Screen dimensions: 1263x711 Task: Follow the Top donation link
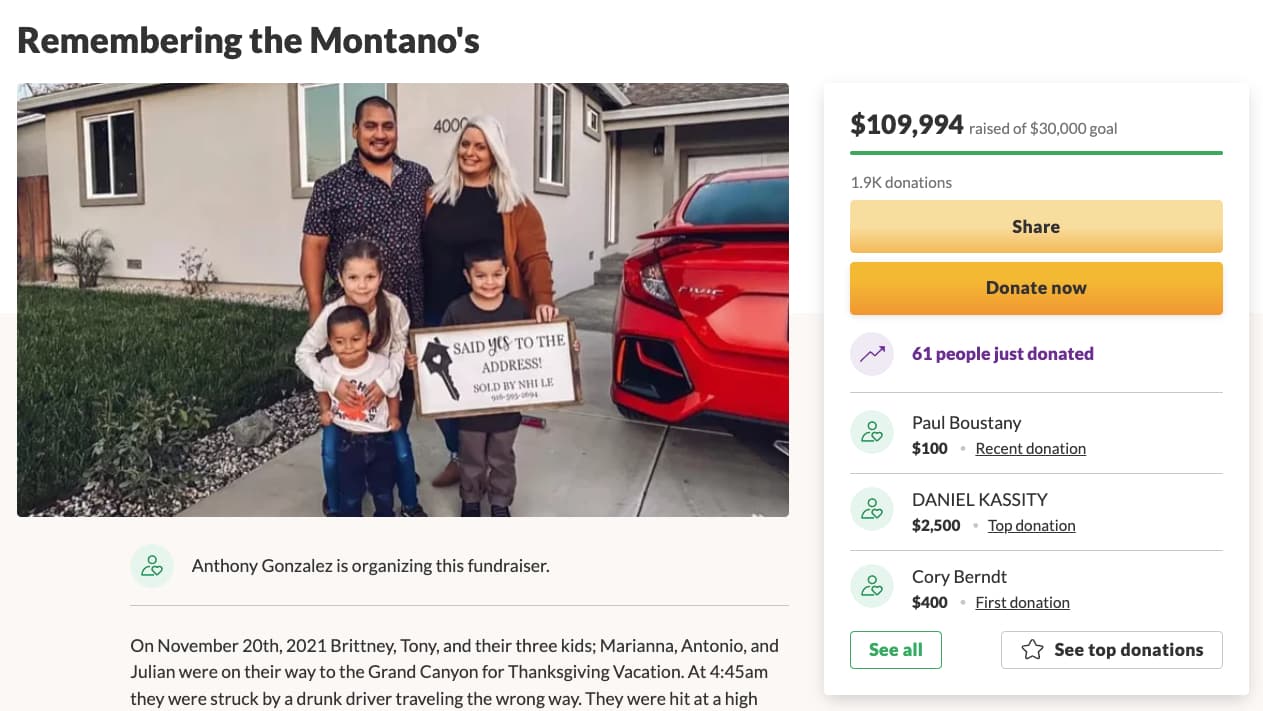pyautogui.click(x=1031, y=526)
